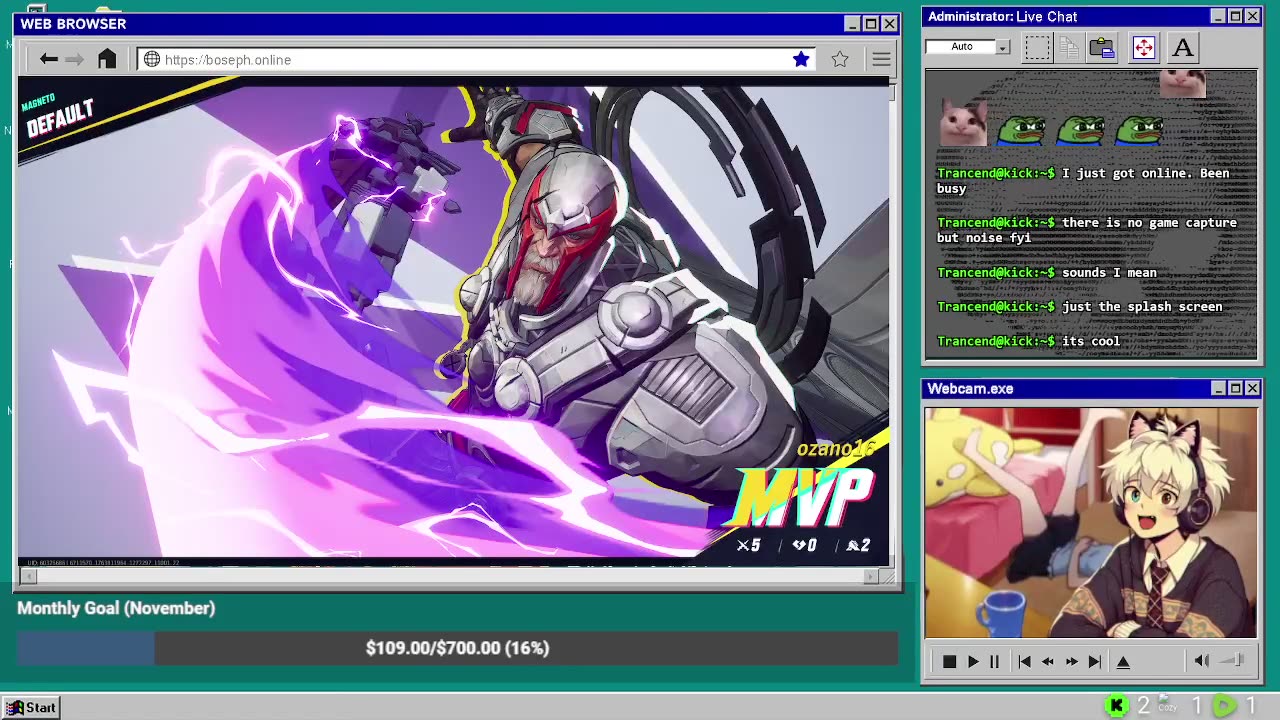The image size is (1280, 720).
Task: Mute audio with the speaker icon
Action: click(1202, 661)
